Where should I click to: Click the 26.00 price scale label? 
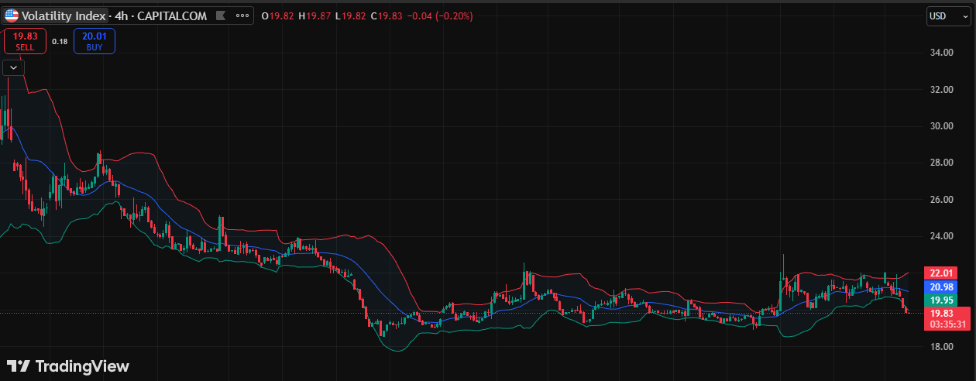click(x=941, y=199)
